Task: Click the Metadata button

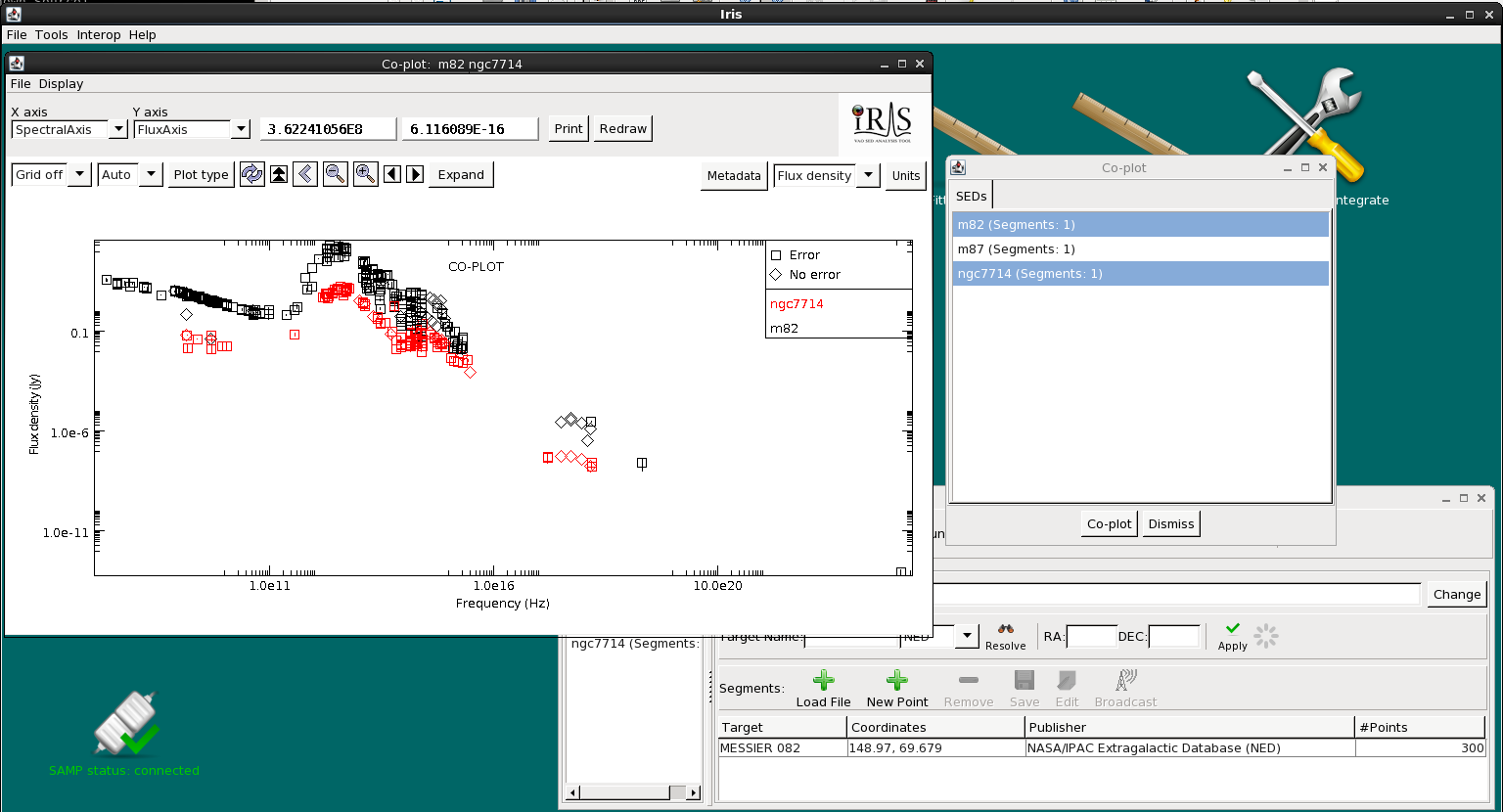Action: [734, 175]
